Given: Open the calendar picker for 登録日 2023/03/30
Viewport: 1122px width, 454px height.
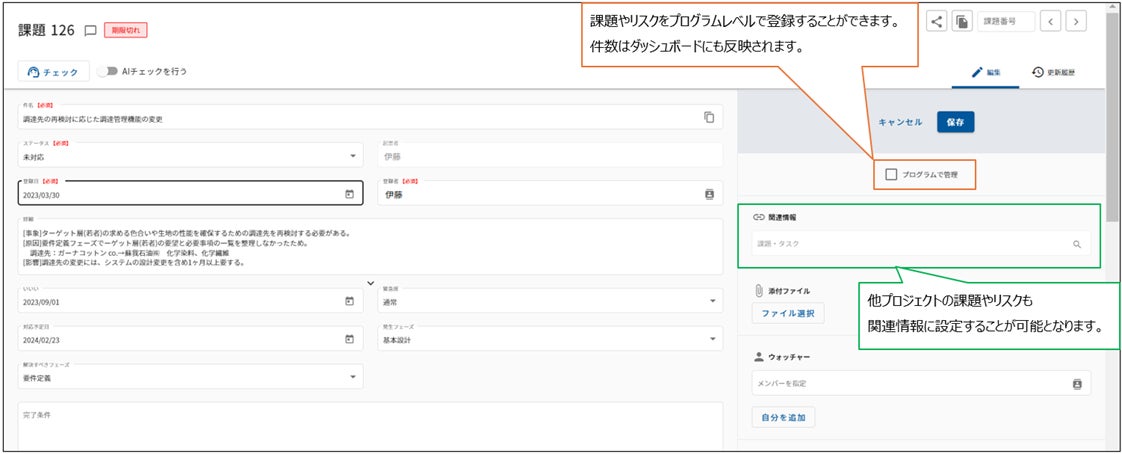Looking at the screenshot, I should point(350,194).
